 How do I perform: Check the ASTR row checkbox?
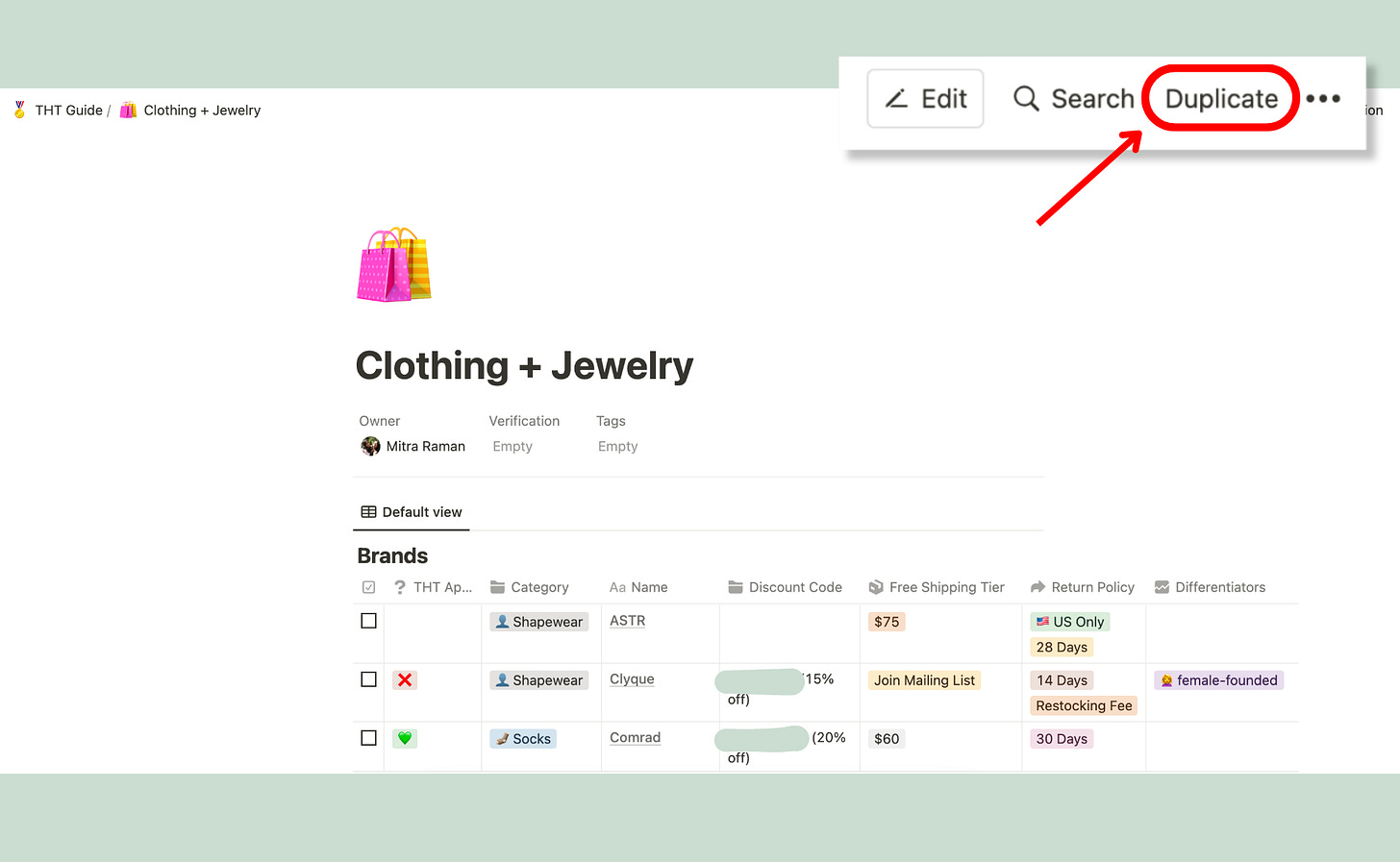pyautogui.click(x=368, y=621)
